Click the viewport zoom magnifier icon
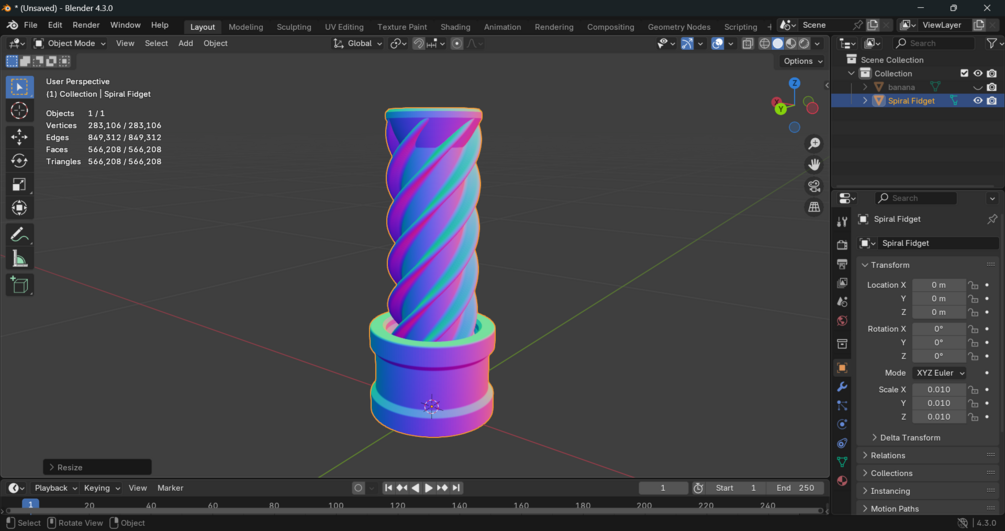 tap(814, 143)
